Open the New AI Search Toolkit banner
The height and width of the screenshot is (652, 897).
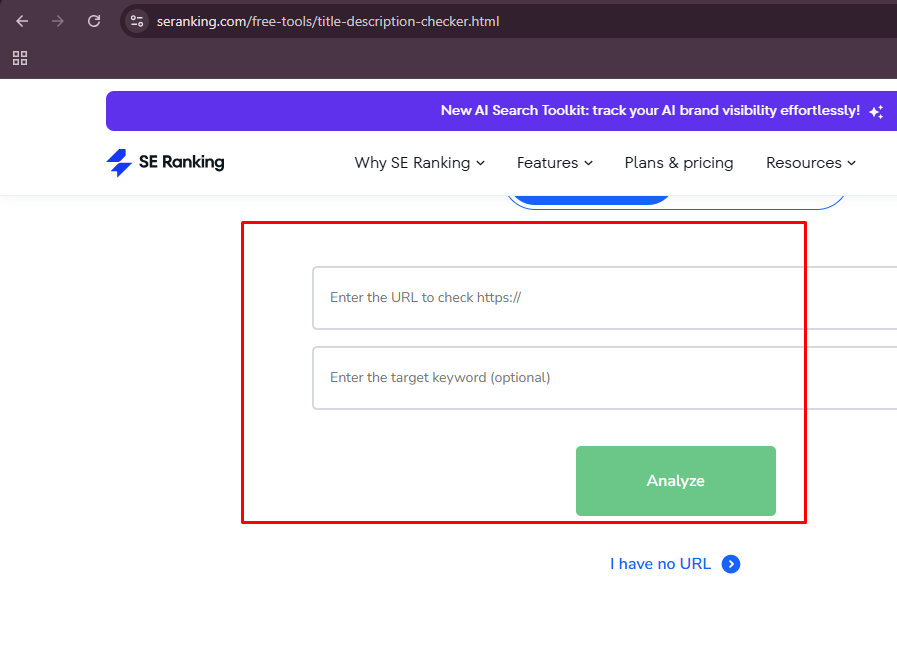coord(650,111)
